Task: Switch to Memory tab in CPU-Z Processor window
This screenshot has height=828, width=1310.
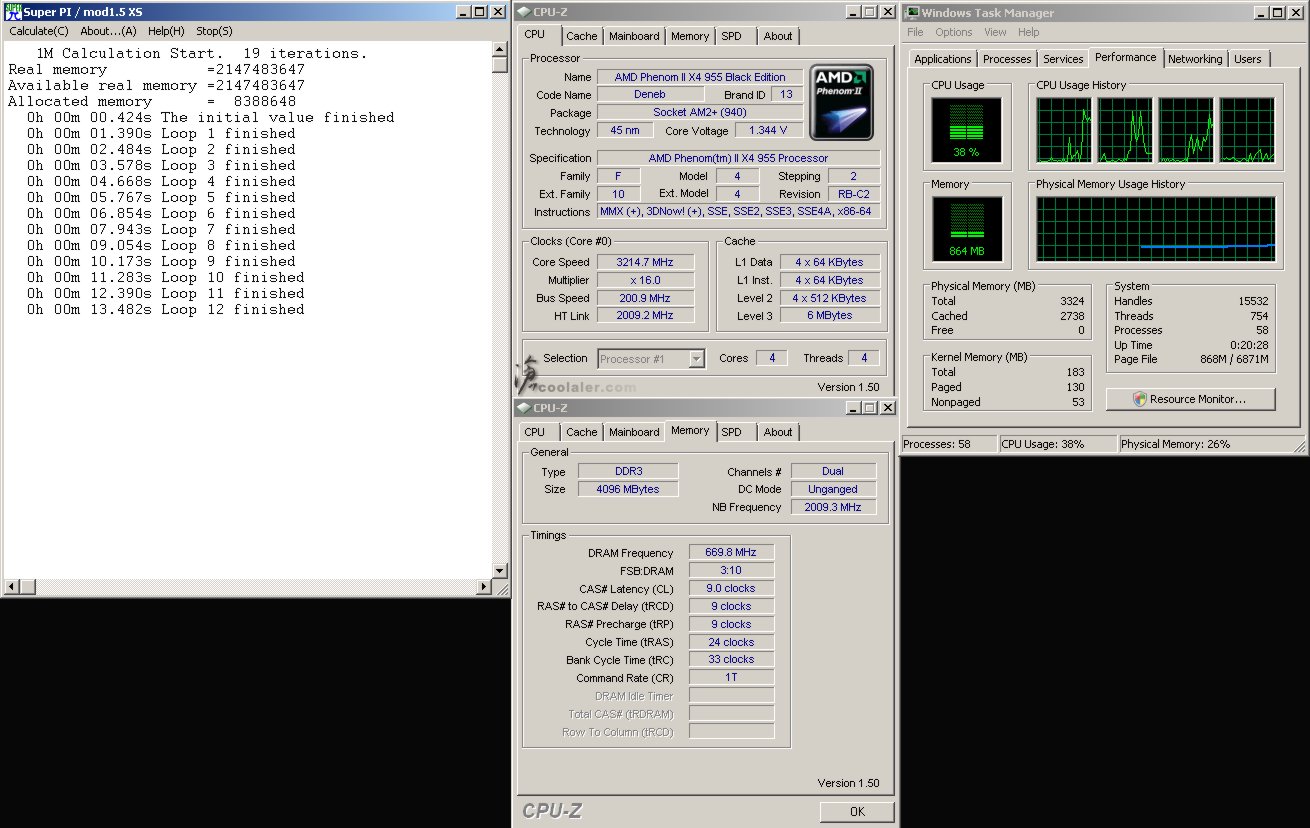Action: pyautogui.click(x=690, y=36)
